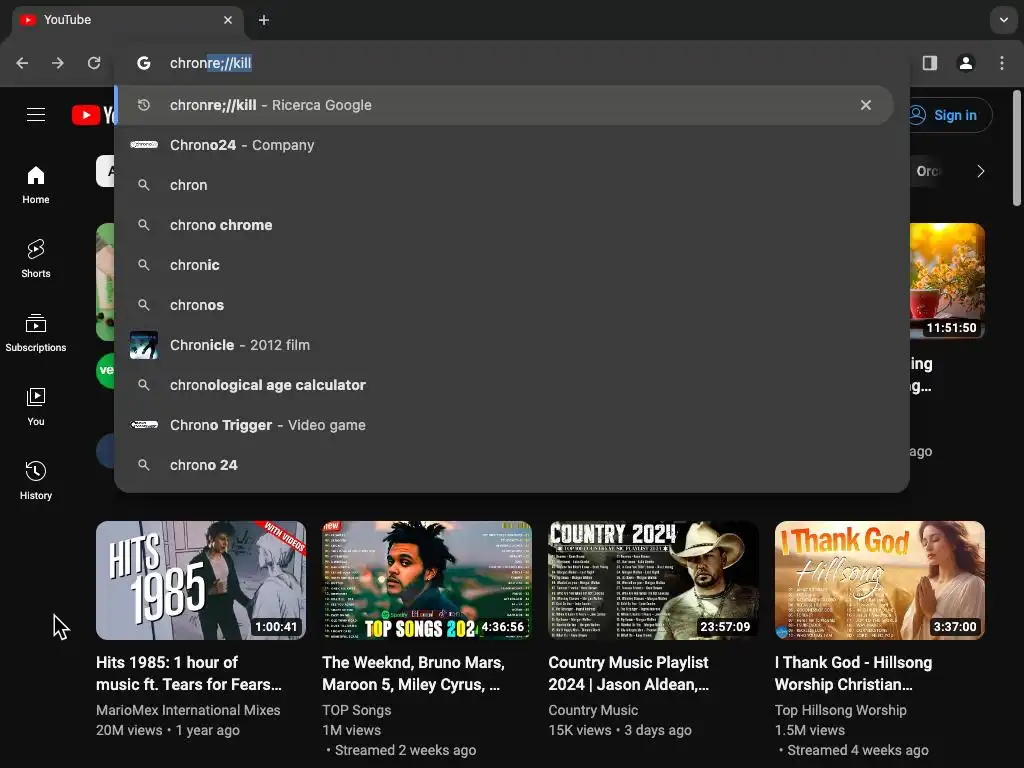Open the YouTube hamburger guide menu
This screenshot has width=1024, height=768.
point(36,115)
